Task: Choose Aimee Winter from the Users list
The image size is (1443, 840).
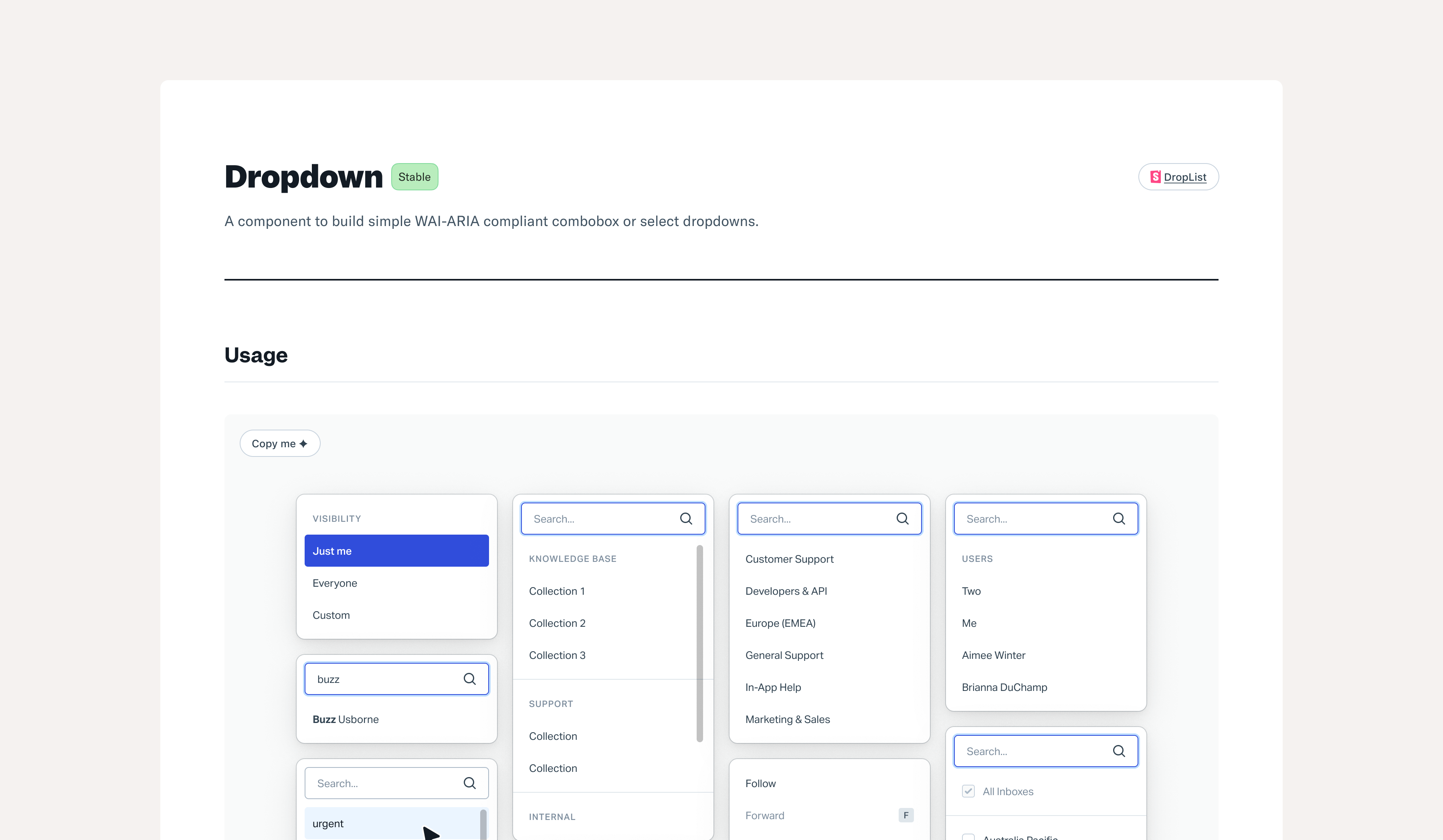Action: click(x=994, y=655)
